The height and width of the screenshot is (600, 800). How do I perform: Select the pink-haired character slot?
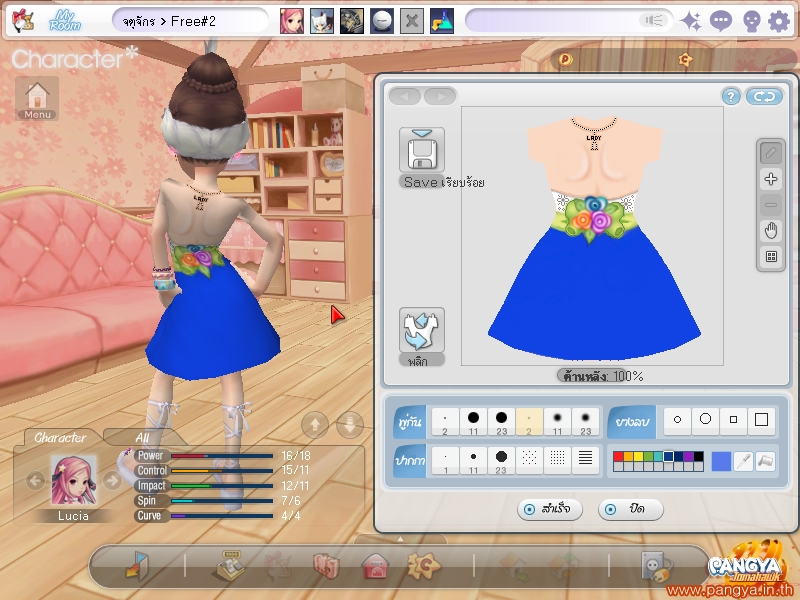coord(291,21)
